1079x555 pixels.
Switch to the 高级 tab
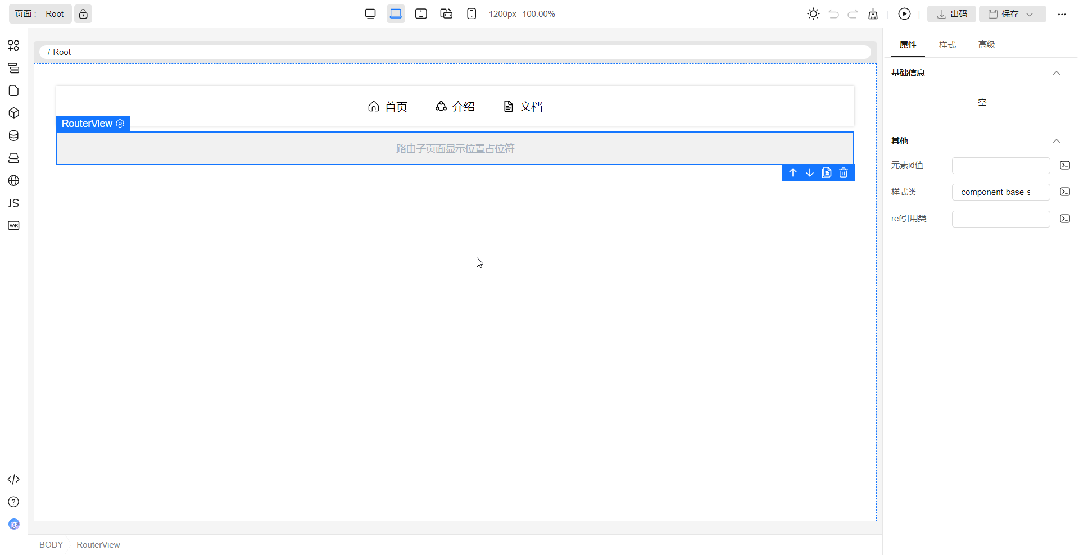[986, 45]
